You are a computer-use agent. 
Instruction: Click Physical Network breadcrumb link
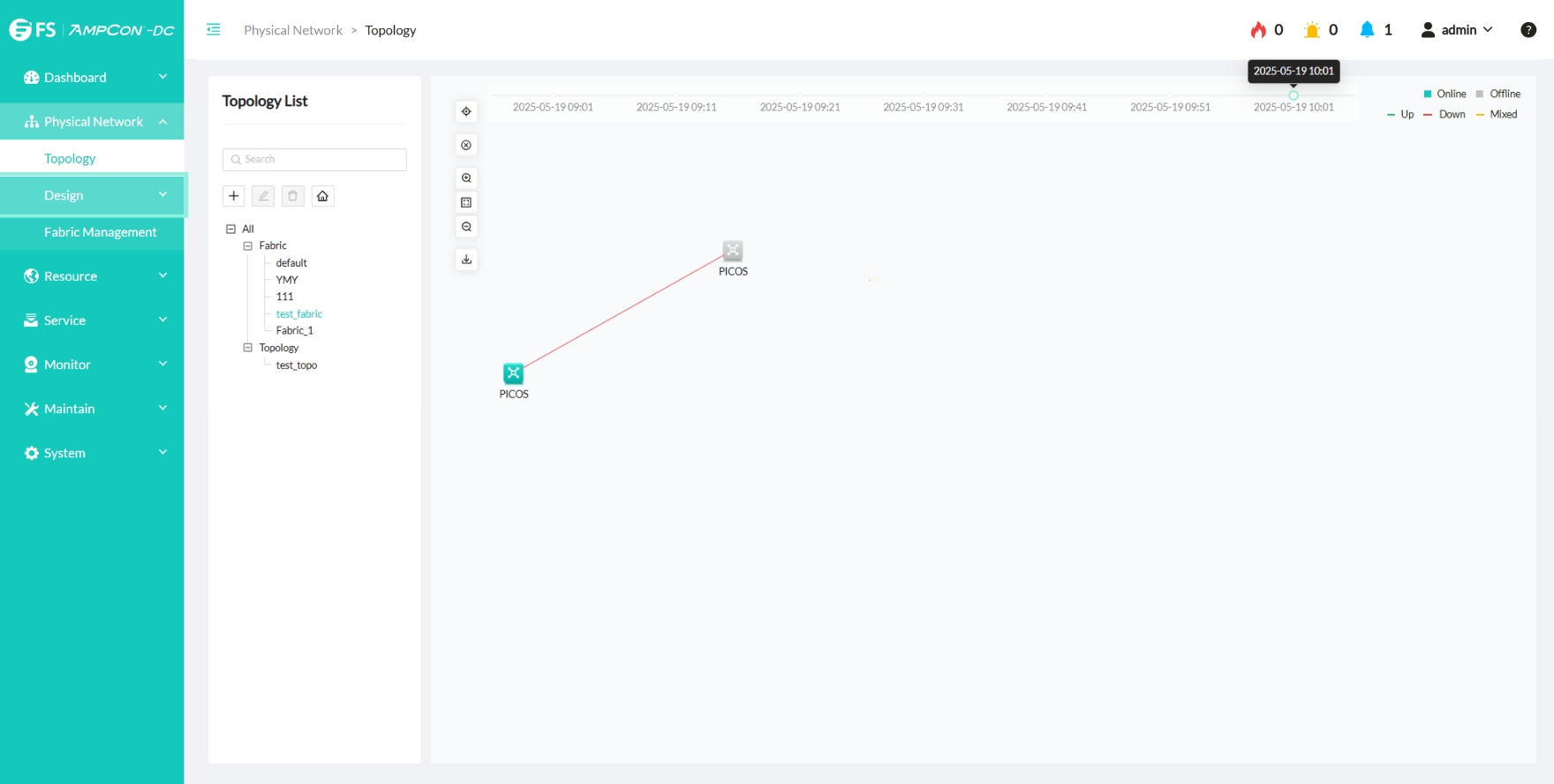point(293,30)
